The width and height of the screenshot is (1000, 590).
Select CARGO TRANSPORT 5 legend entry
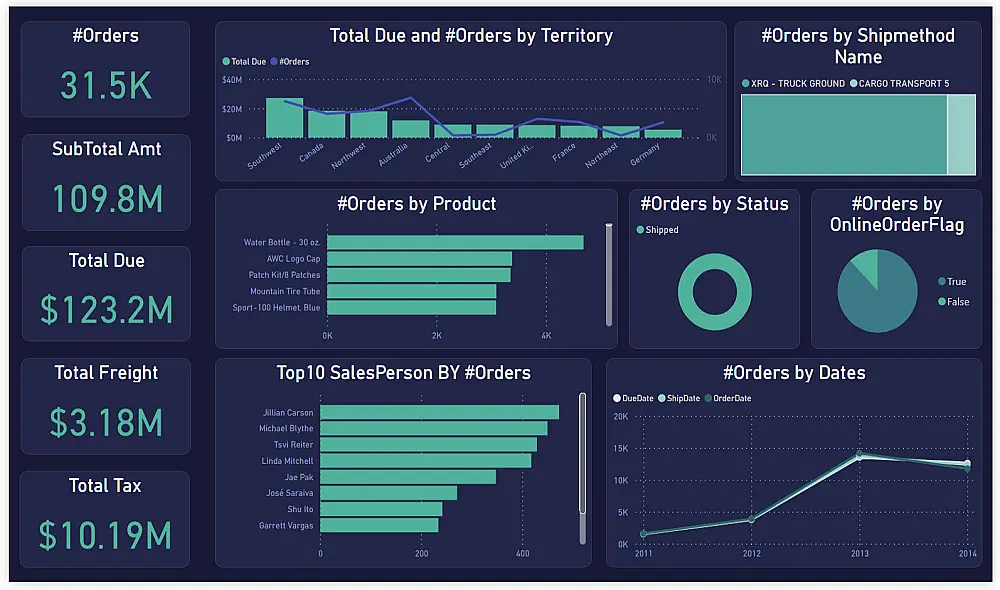(900, 84)
